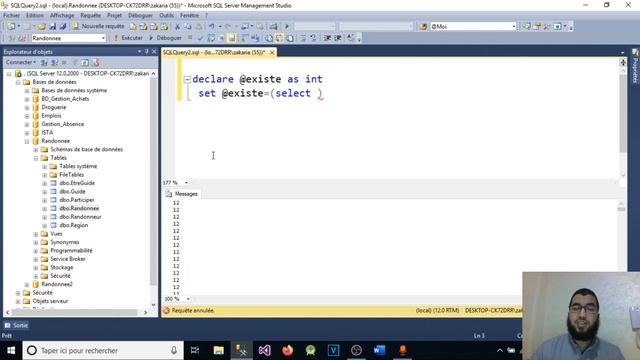Screen dimensions: 640x360
Task: Click the Sortie output panel tab
Action: (16, 325)
